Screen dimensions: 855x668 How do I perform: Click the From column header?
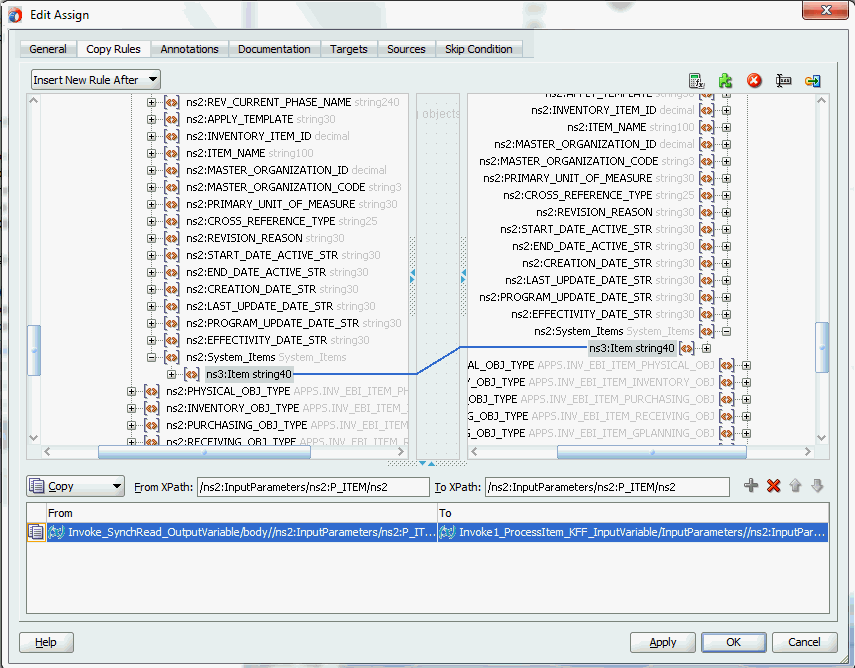[242, 513]
